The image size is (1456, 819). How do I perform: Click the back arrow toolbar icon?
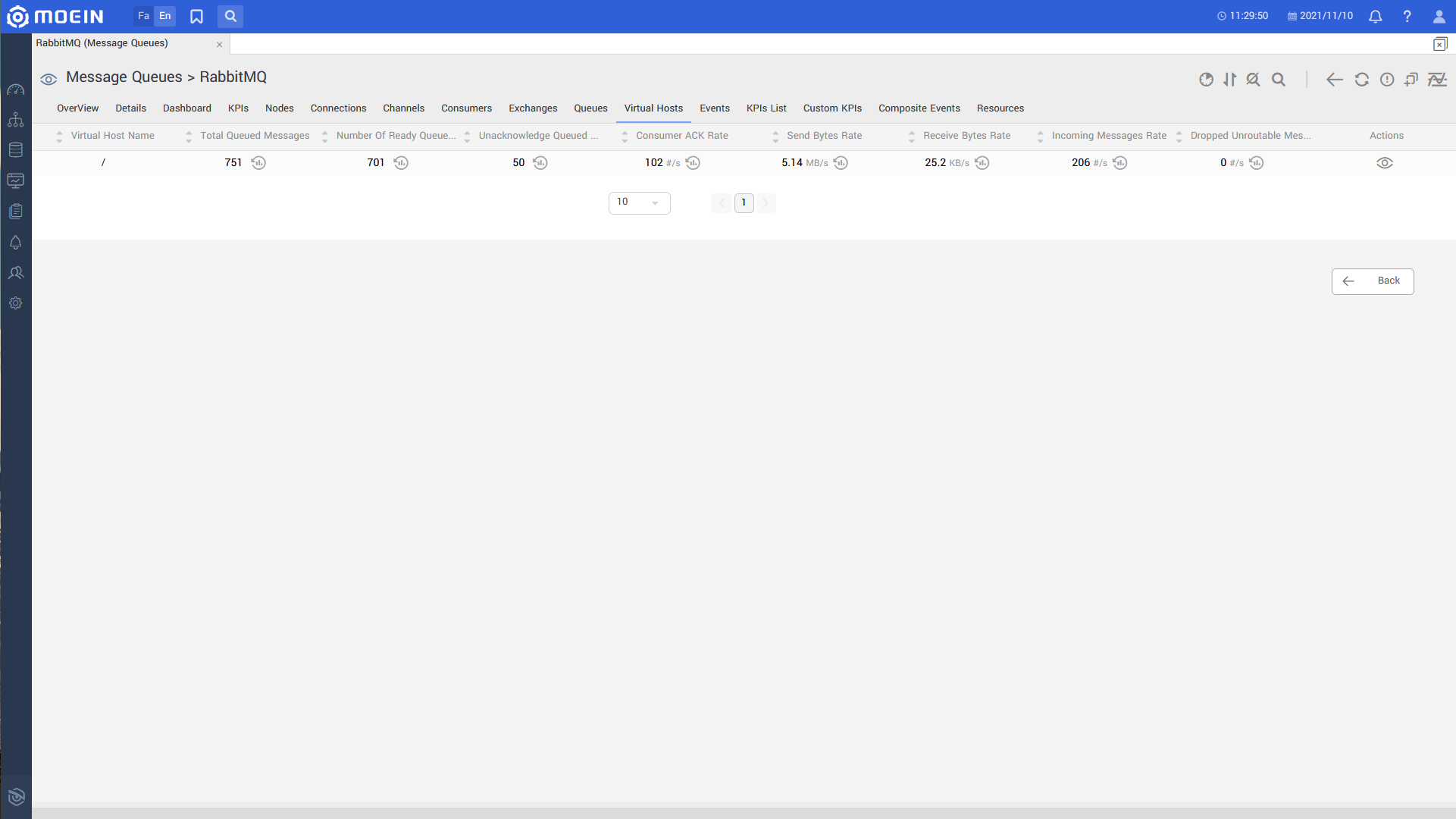point(1335,80)
